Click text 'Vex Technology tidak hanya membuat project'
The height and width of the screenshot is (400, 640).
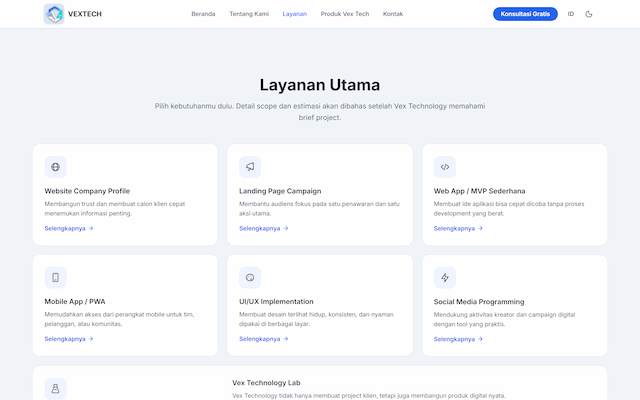click(369, 396)
